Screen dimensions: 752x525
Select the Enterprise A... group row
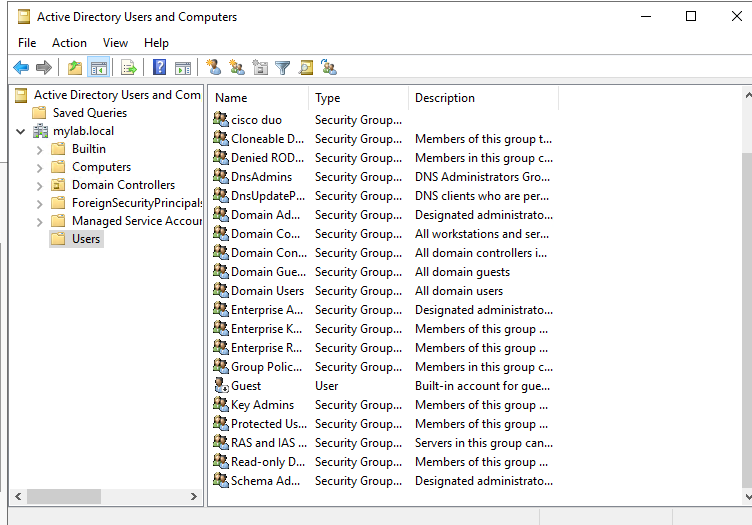click(383, 310)
